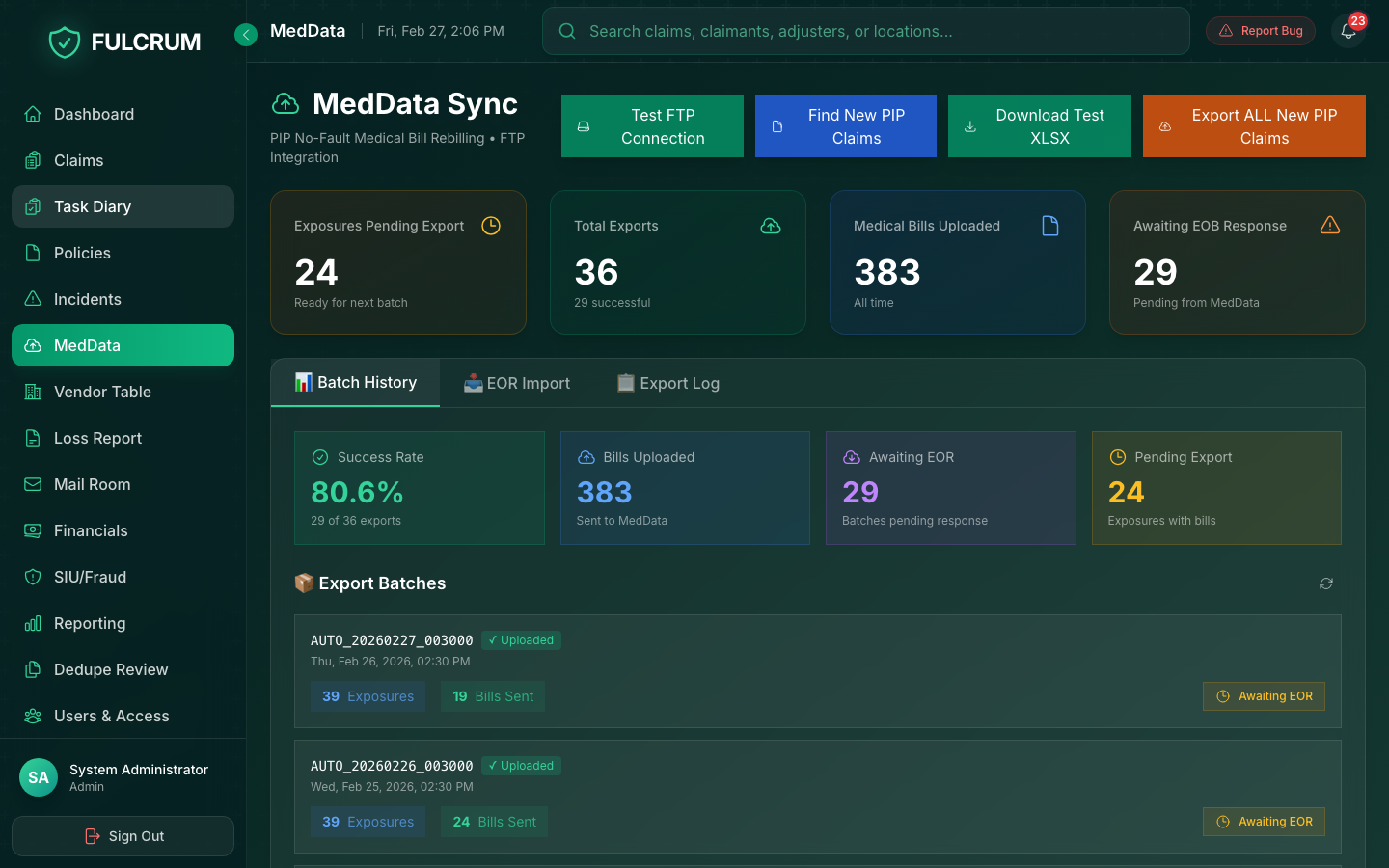The image size is (1389, 868).
Task: Click the Mail Room envelope icon
Action: (34, 484)
